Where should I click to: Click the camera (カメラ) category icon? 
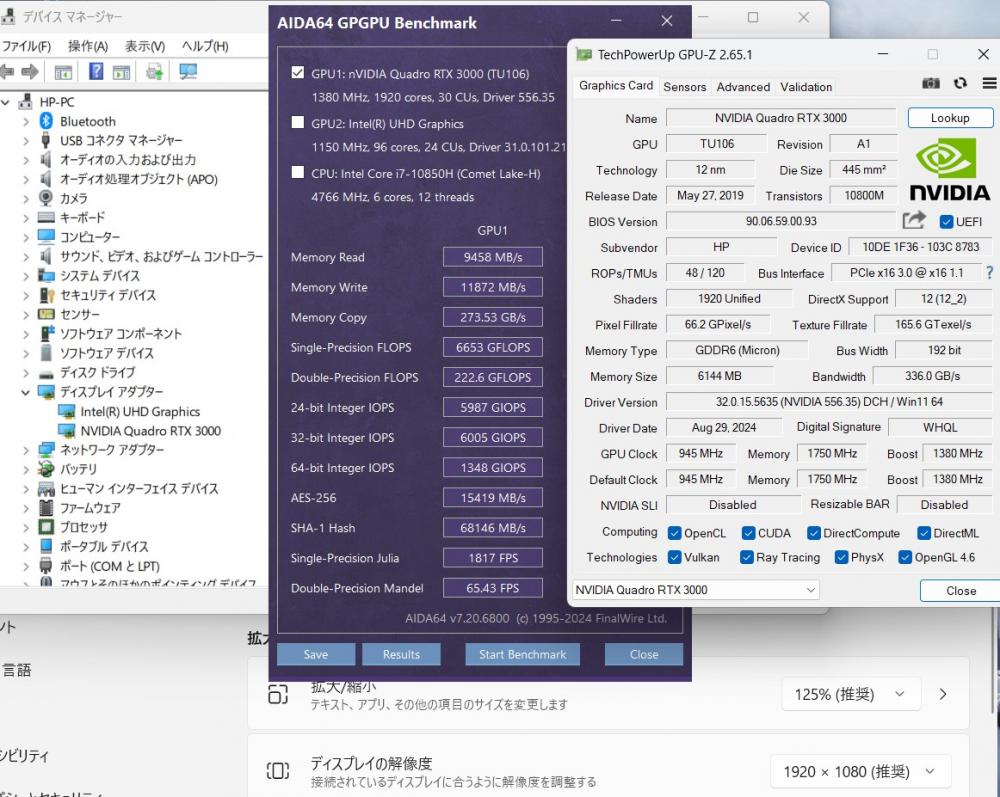pyautogui.click(x=46, y=198)
